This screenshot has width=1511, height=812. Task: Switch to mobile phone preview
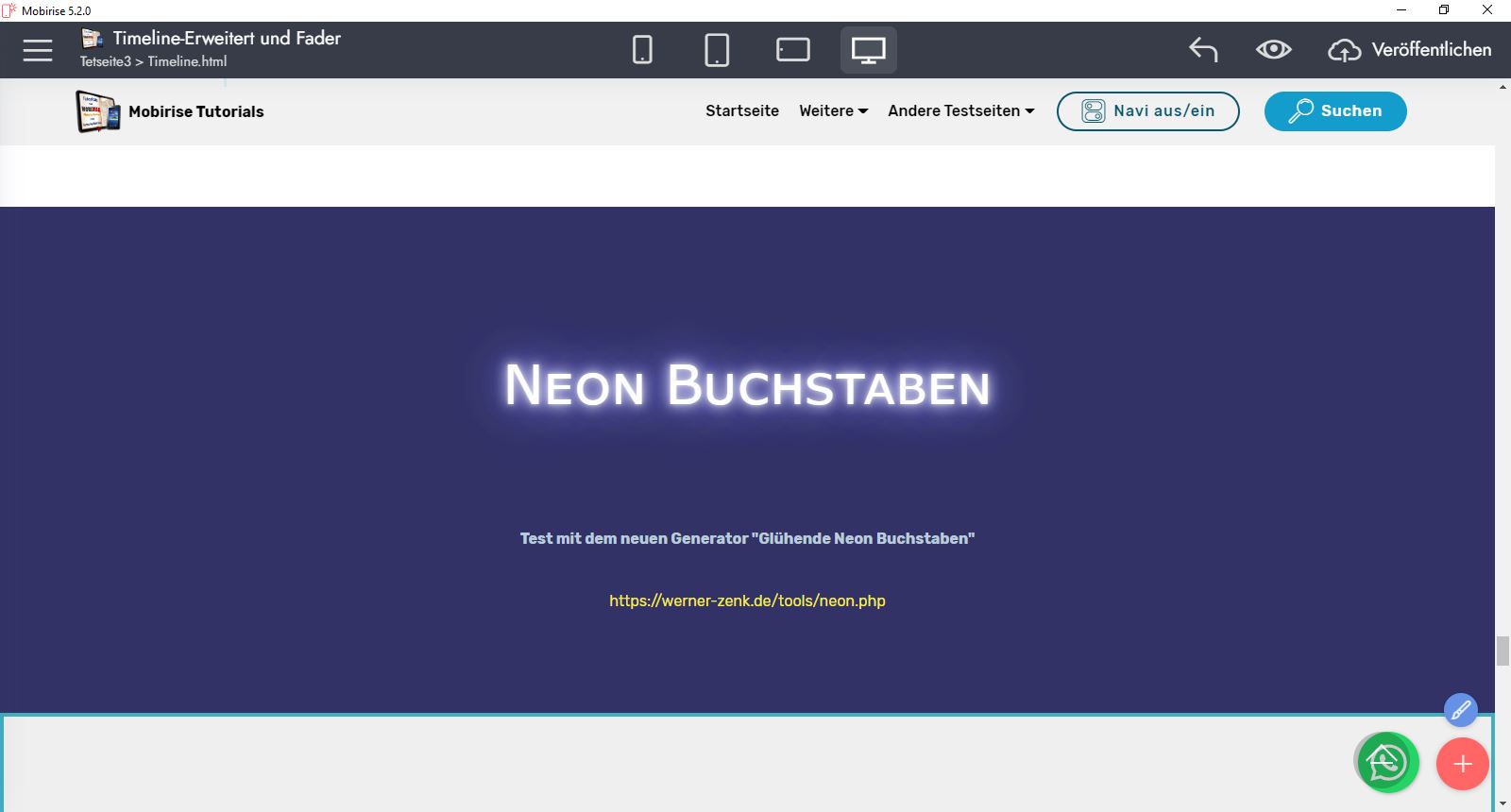(x=642, y=50)
